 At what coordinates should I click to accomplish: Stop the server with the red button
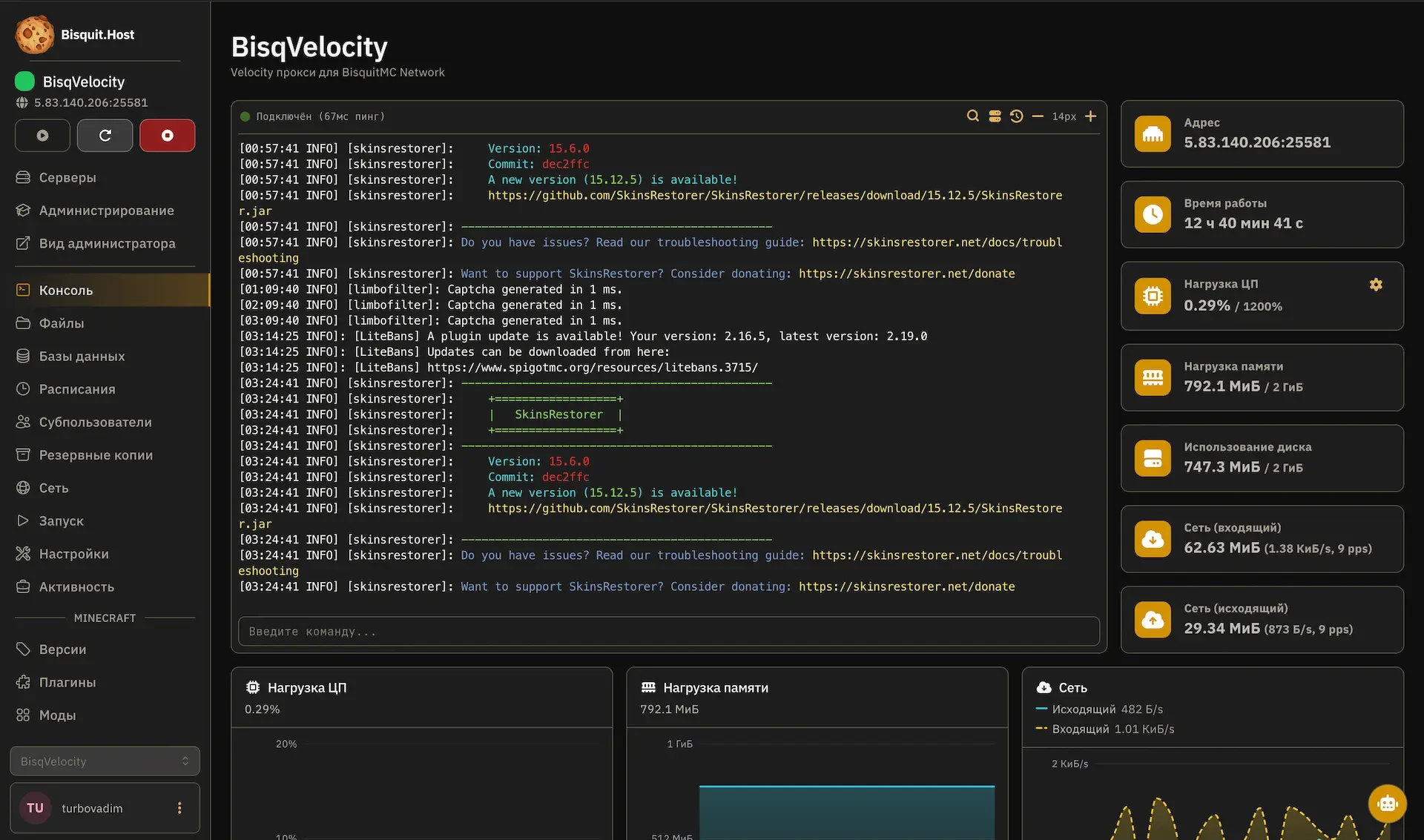(x=168, y=136)
